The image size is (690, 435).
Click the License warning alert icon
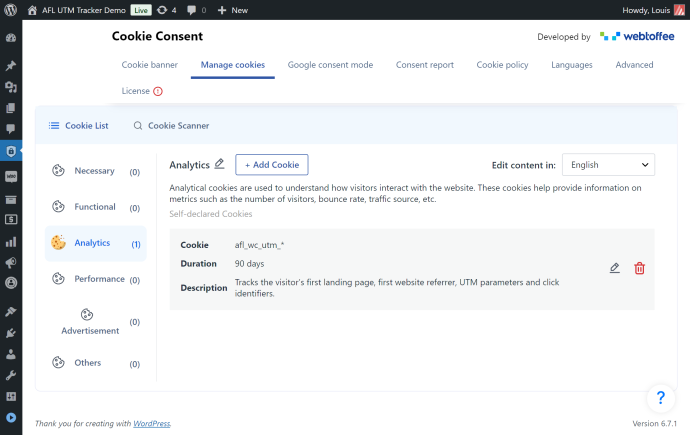158,91
